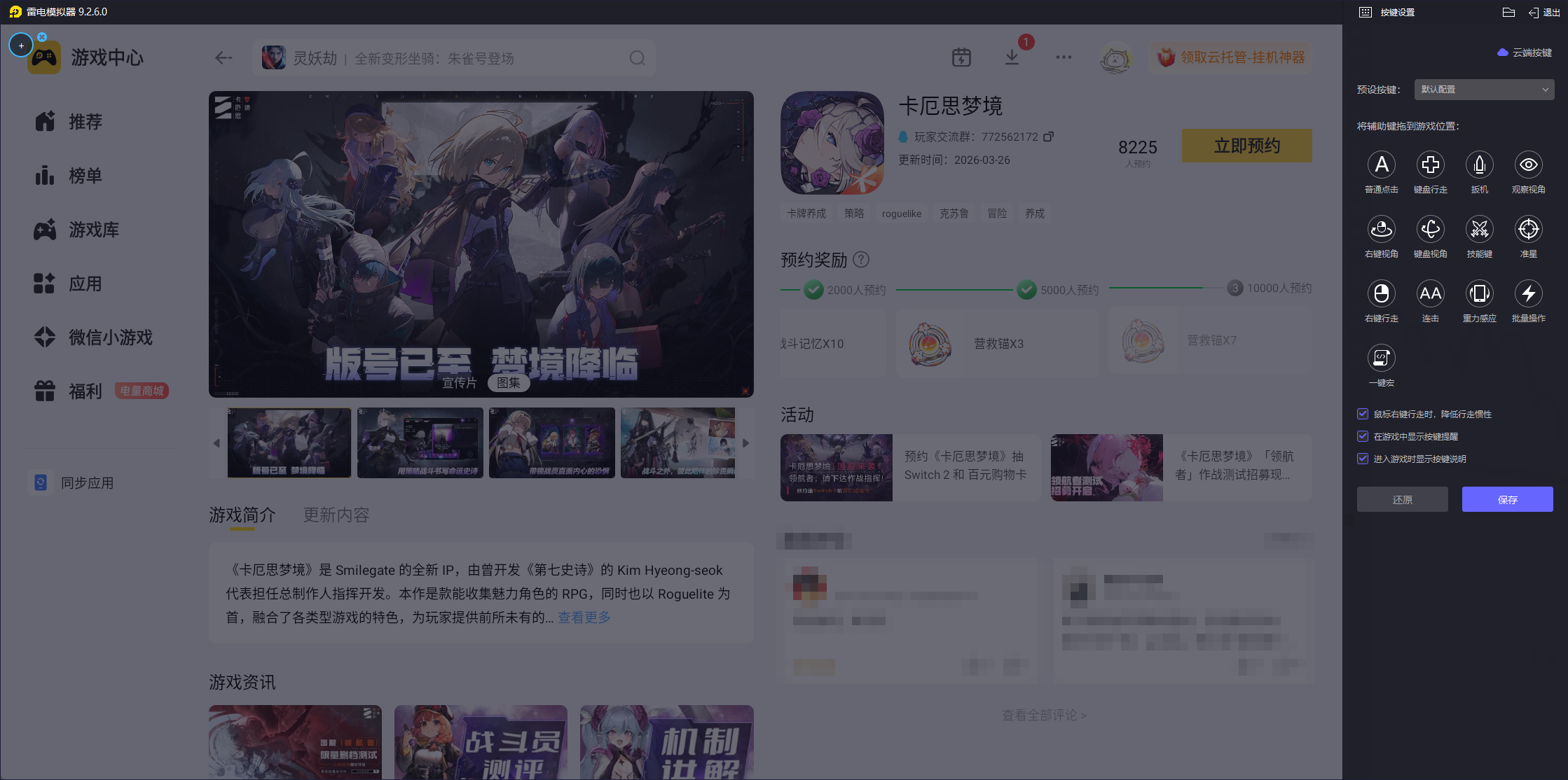The image size is (1568, 780).
Task: Uncheck 鼠标右键行走时降低行走惯性 checkbox
Action: (x=1363, y=414)
